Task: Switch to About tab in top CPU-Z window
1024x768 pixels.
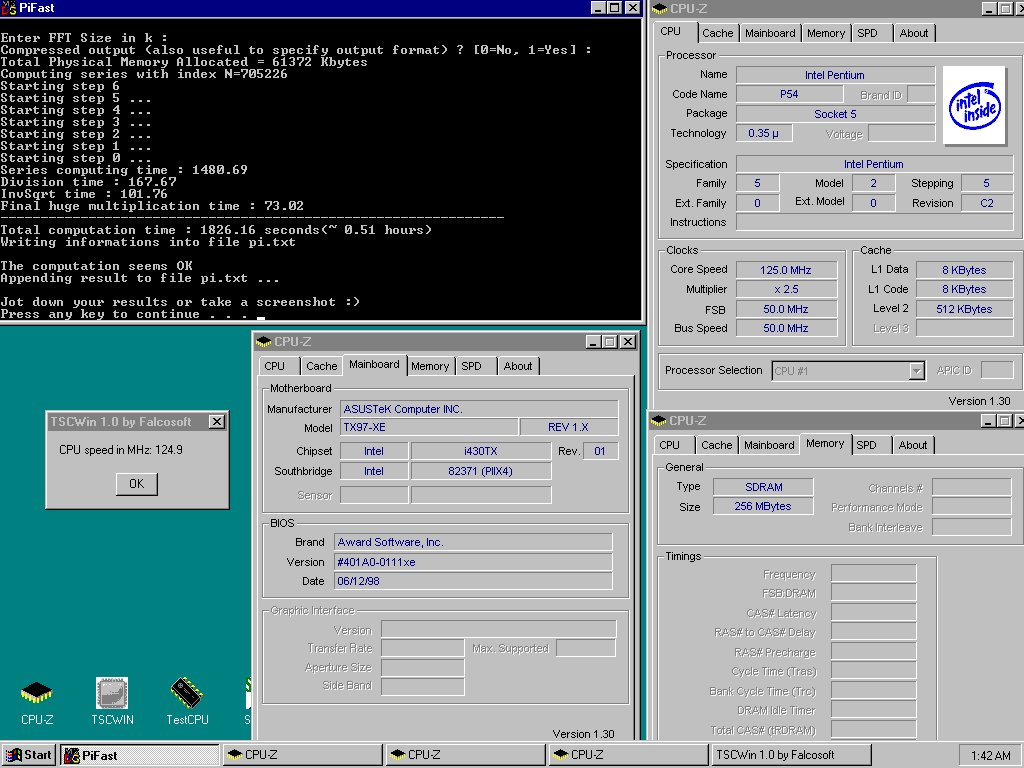Action: coord(914,33)
